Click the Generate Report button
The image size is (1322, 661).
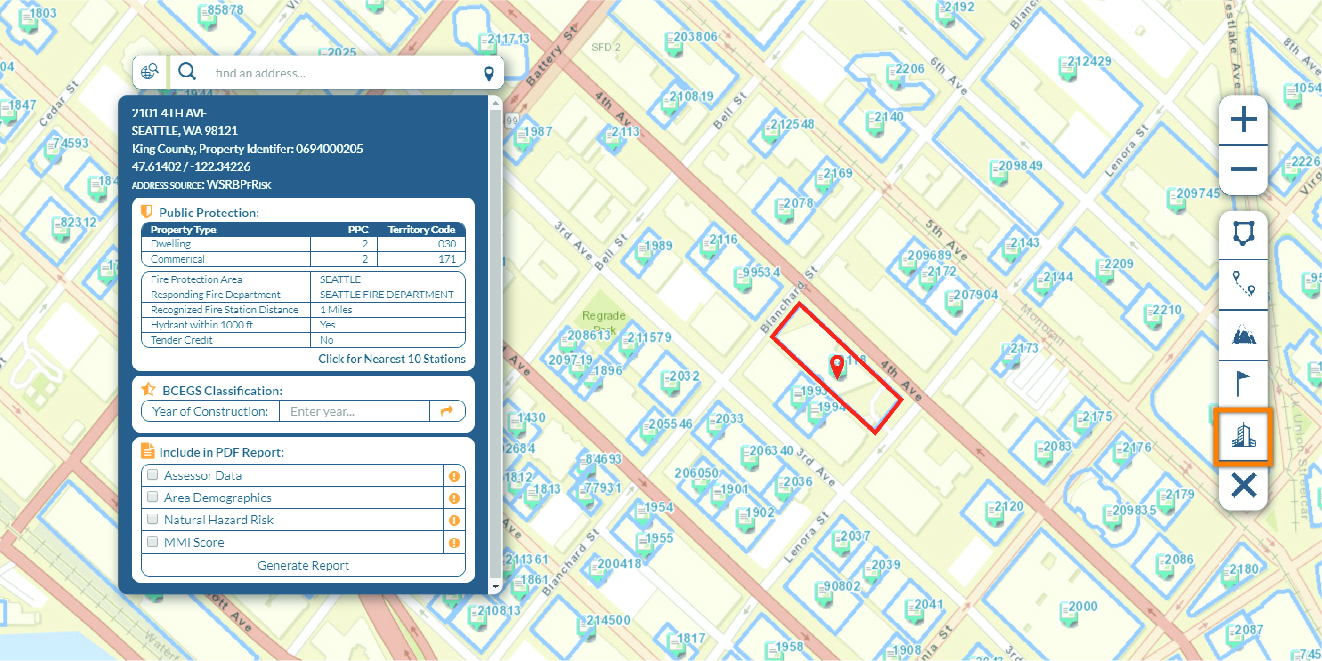click(x=303, y=566)
